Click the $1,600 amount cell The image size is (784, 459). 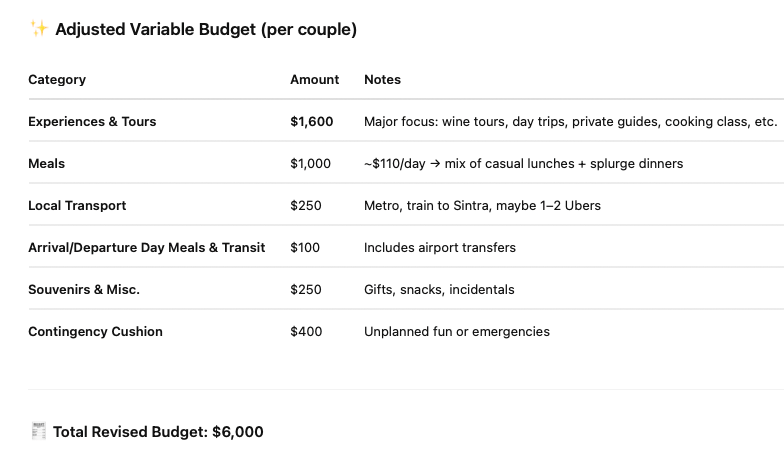311,122
